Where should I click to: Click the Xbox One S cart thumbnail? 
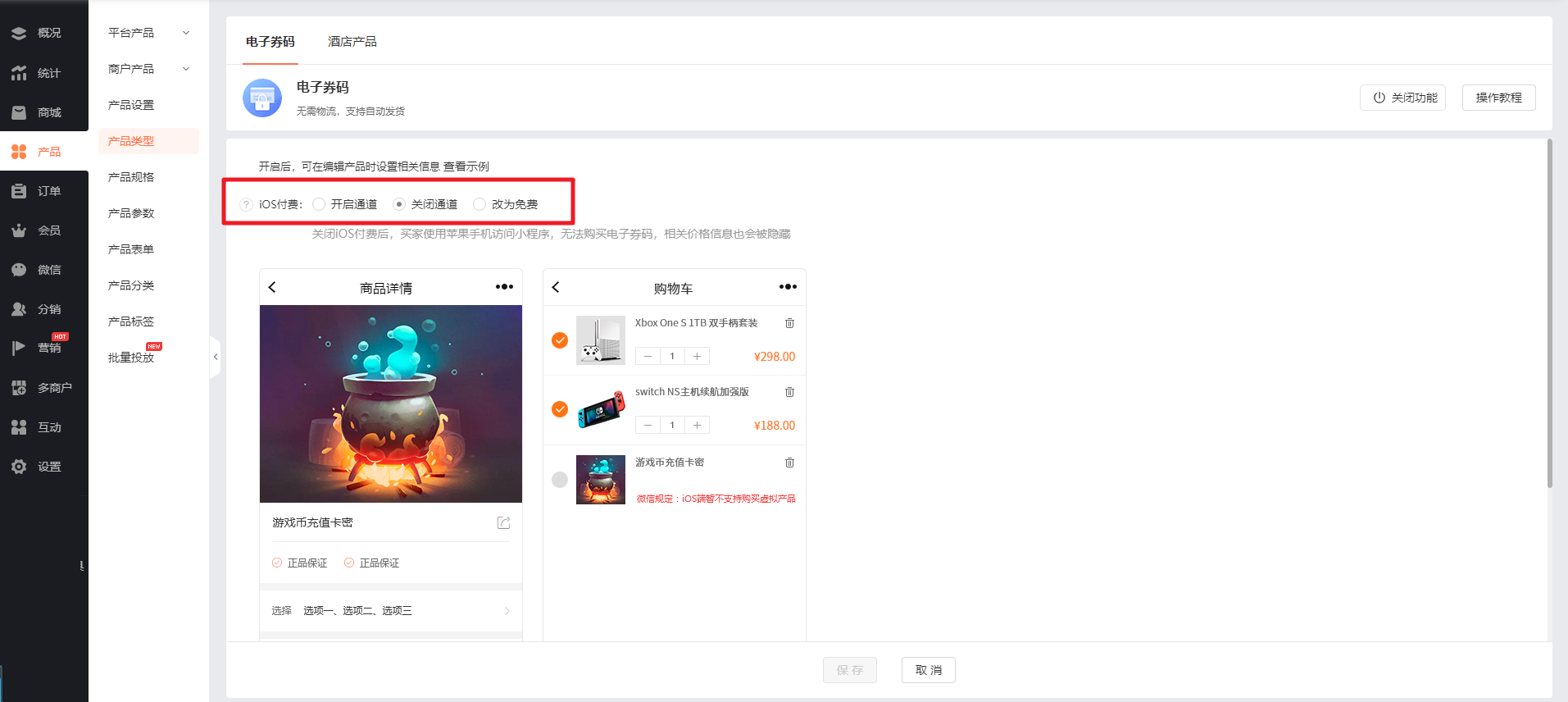(x=601, y=340)
